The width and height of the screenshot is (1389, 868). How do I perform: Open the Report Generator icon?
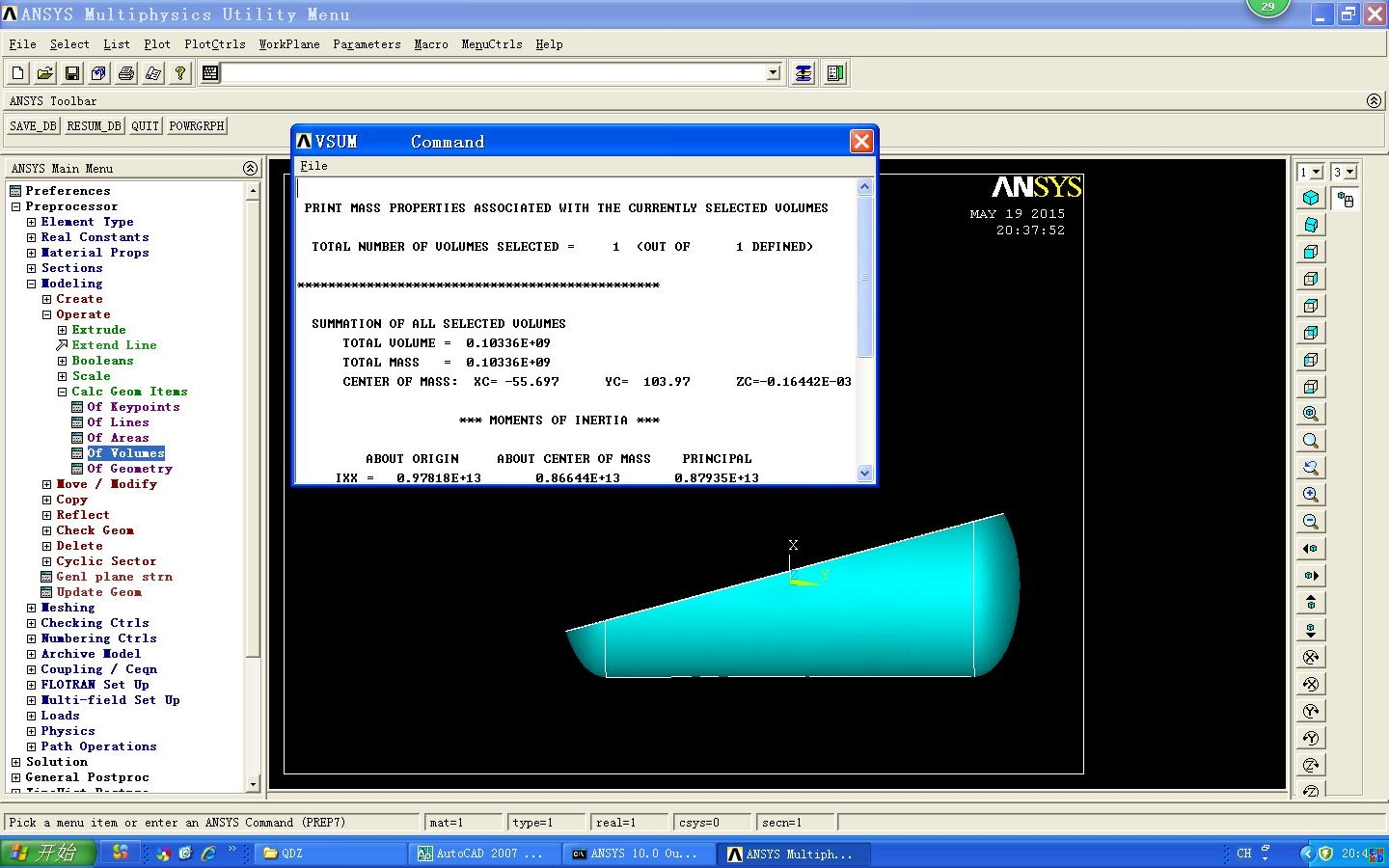[x=152, y=73]
